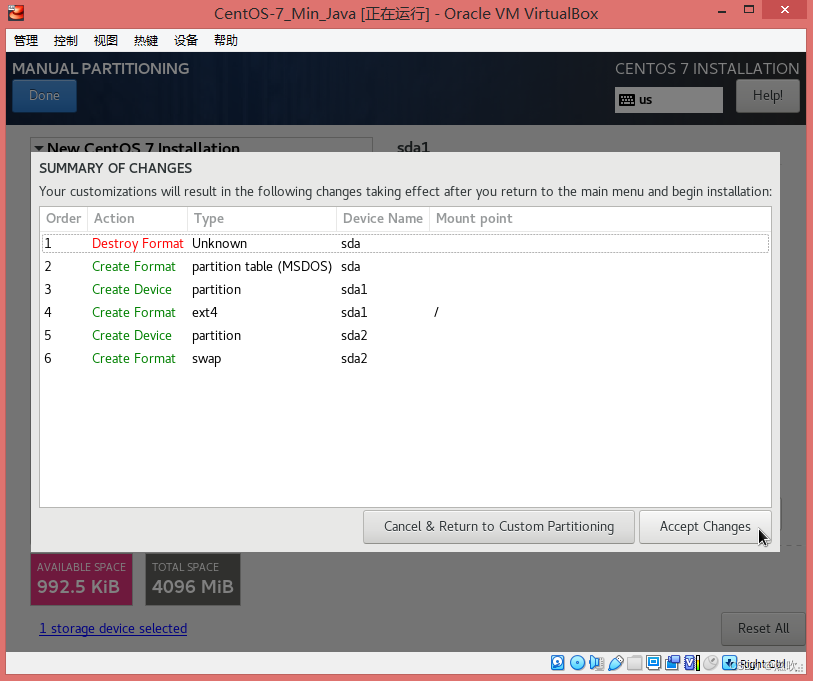Screen dimensions: 813x681
Task: Click the Device Name column header
Action: (x=383, y=218)
